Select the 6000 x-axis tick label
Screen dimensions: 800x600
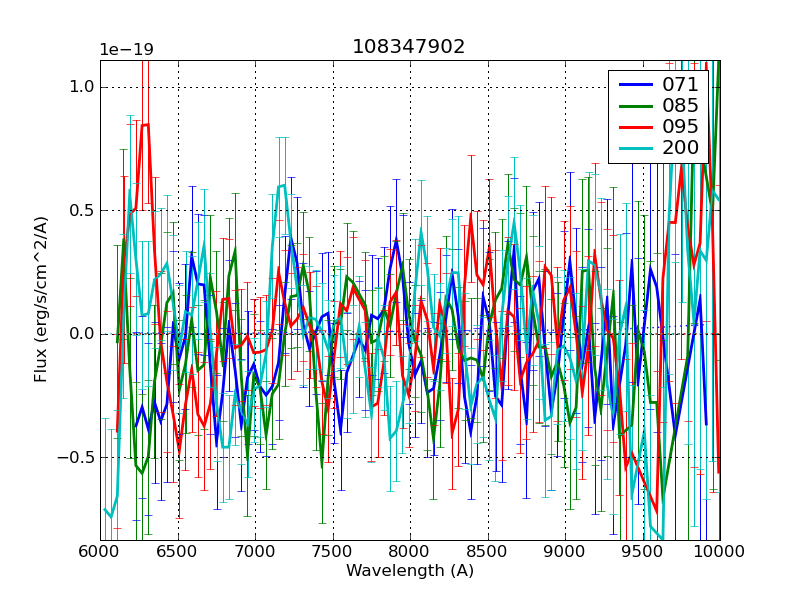click(100, 551)
